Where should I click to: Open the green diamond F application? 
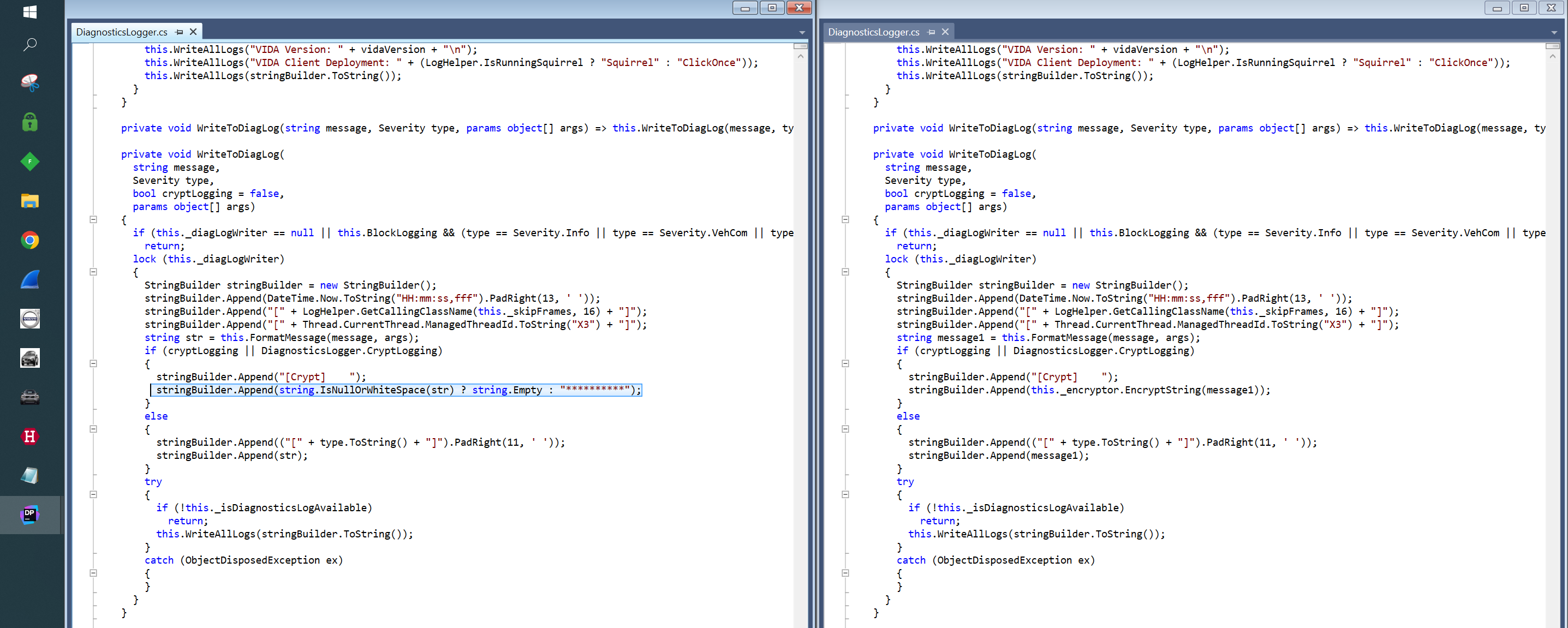tap(29, 162)
